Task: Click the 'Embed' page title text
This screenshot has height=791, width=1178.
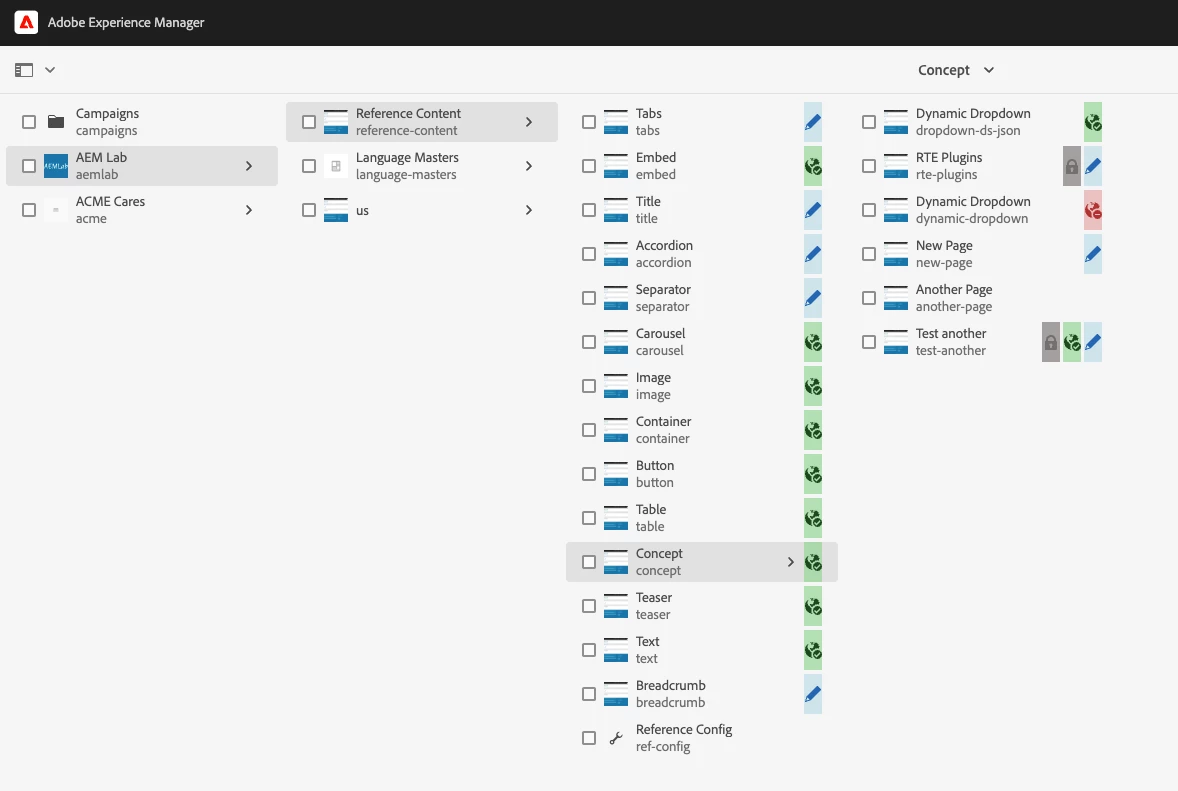Action: point(656,157)
